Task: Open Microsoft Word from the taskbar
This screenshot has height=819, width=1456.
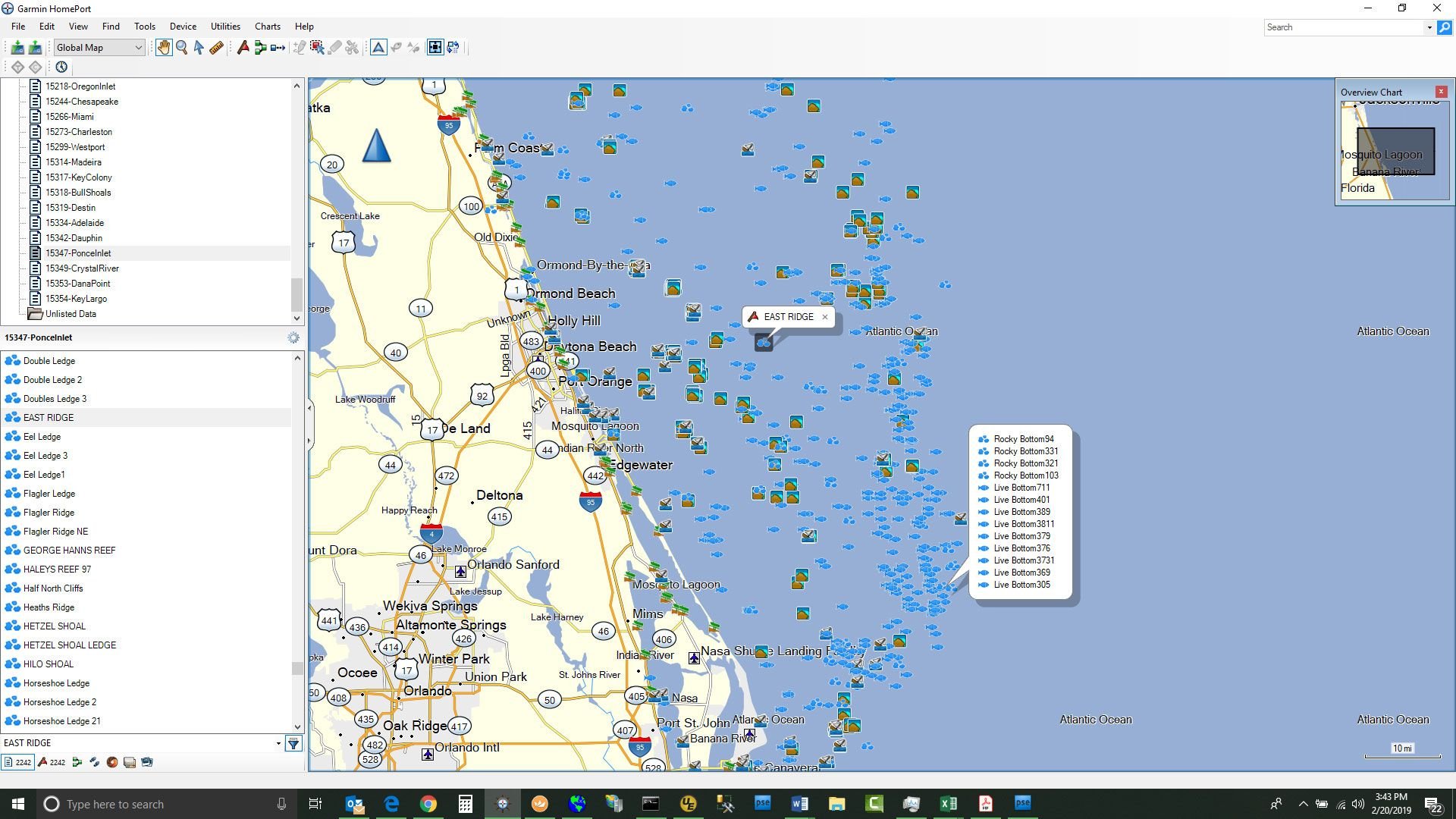Action: [799, 804]
